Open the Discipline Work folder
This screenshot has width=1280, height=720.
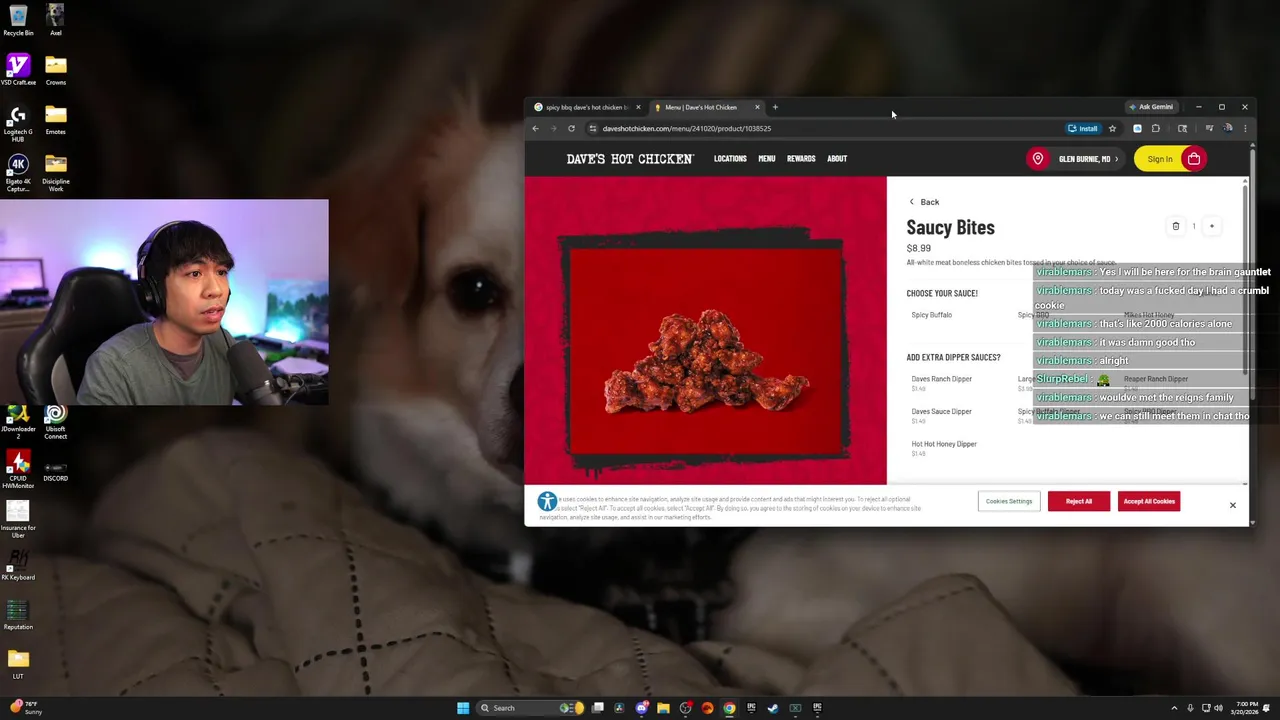click(x=56, y=172)
